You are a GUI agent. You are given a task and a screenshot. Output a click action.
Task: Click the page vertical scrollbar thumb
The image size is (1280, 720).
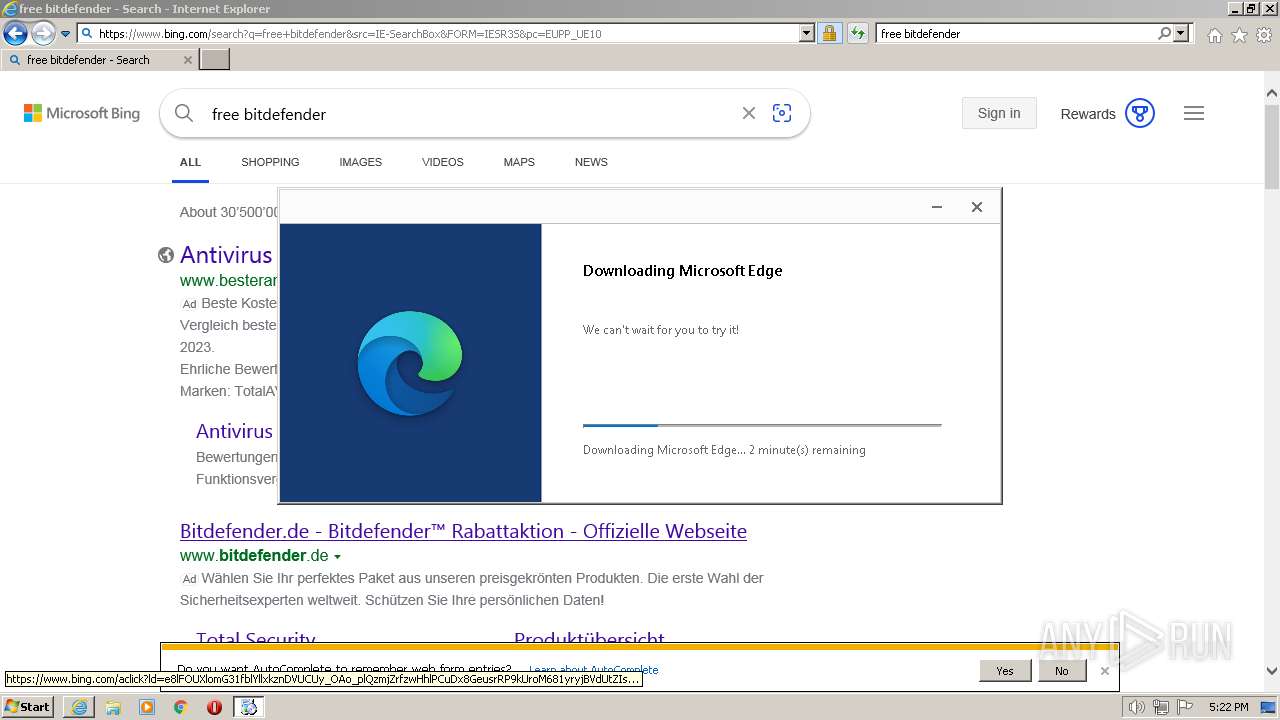1272,145
